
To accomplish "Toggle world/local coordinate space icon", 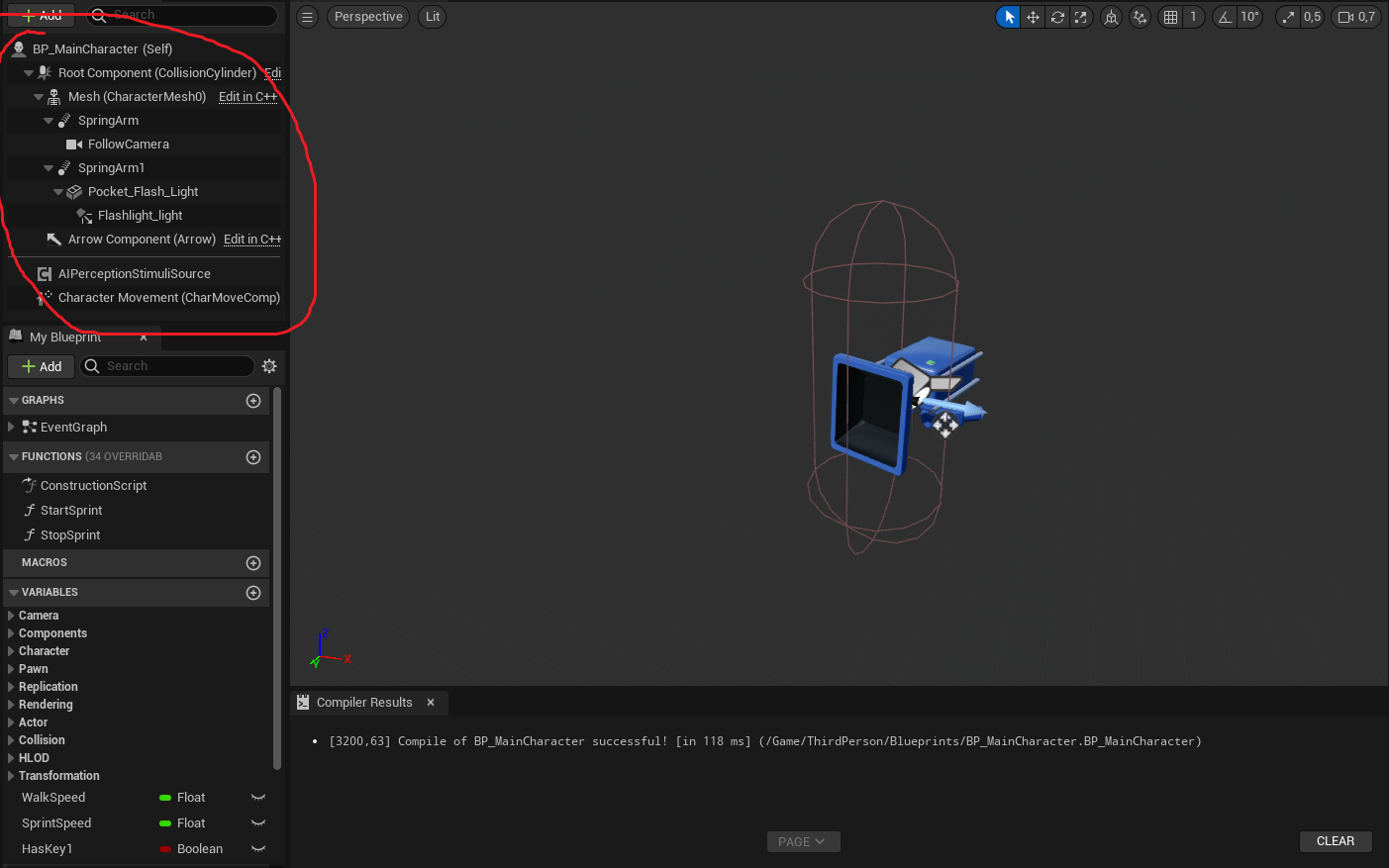I will [x=1112, y=17].
